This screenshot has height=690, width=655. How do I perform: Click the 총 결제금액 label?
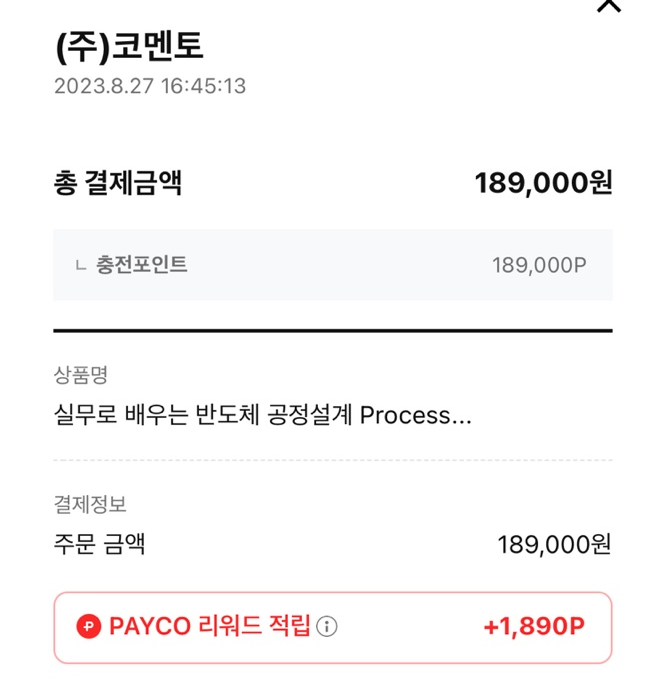117,183
